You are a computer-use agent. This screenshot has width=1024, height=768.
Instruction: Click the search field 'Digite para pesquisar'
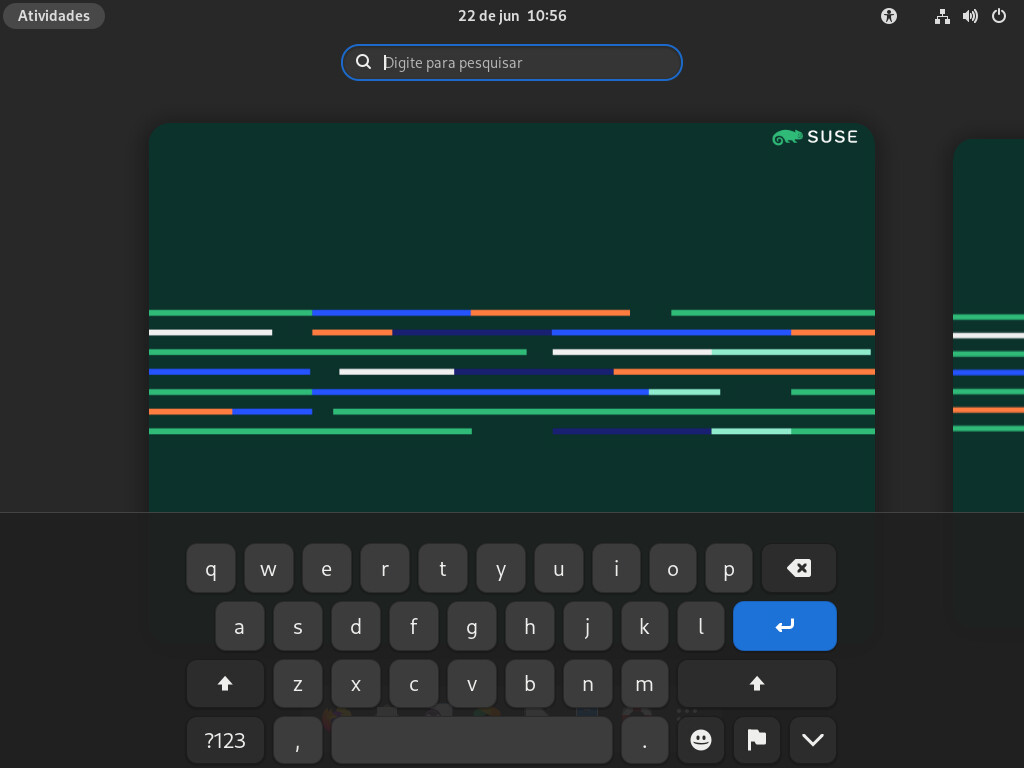[512, 62]
